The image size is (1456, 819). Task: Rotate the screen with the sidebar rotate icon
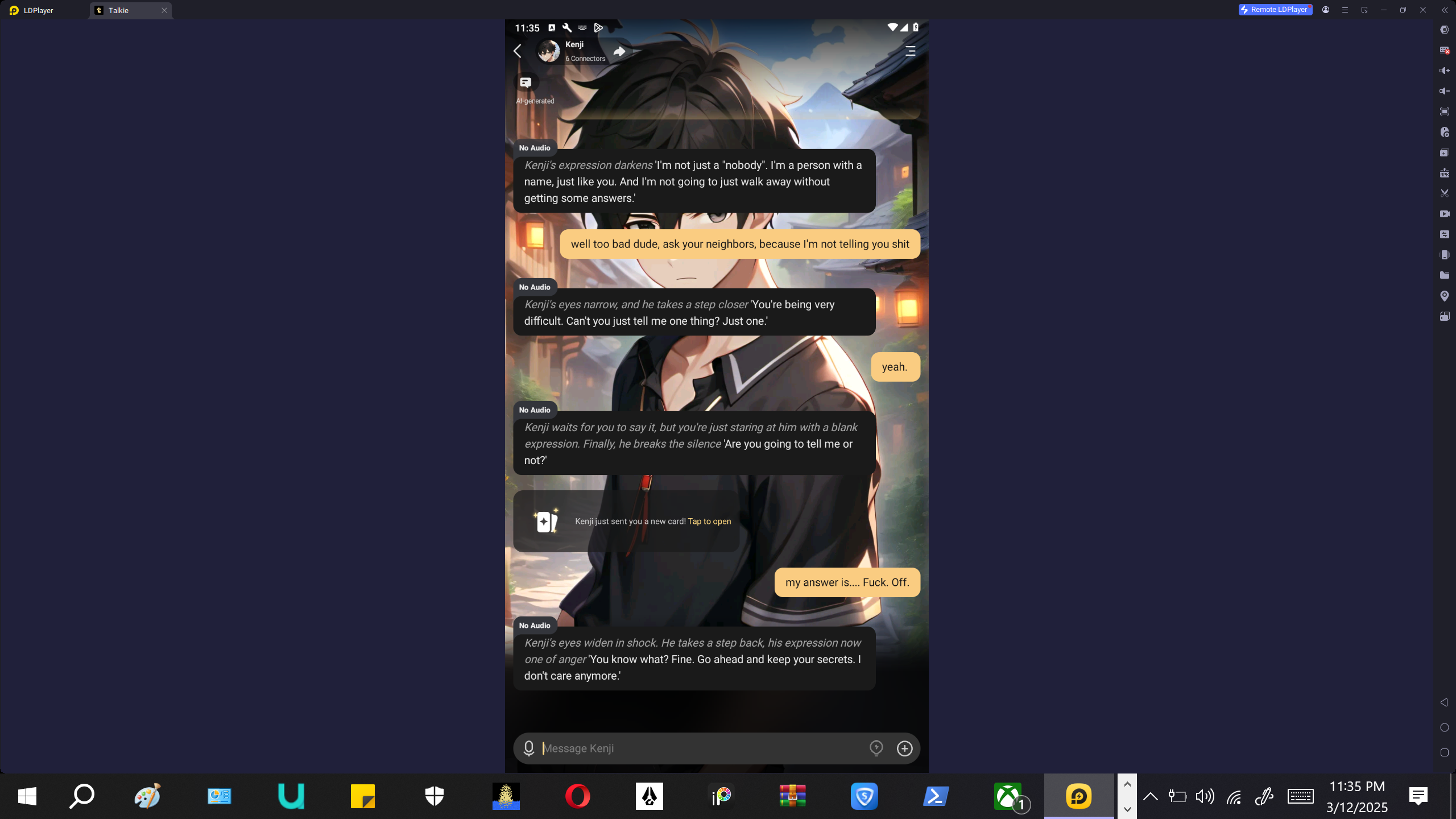(x=1445, y=316)
